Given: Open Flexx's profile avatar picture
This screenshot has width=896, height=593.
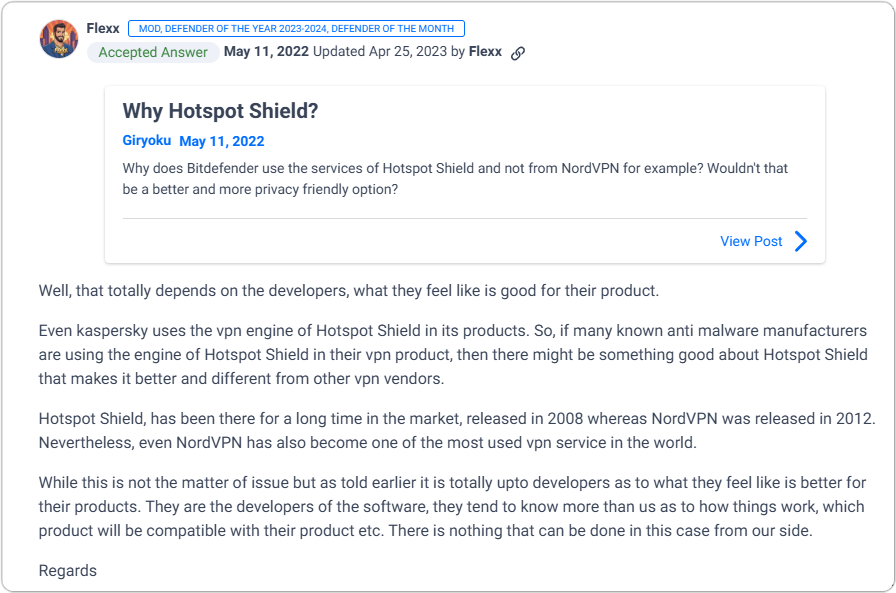Looking at the screenshot, I should click(58, 39).
